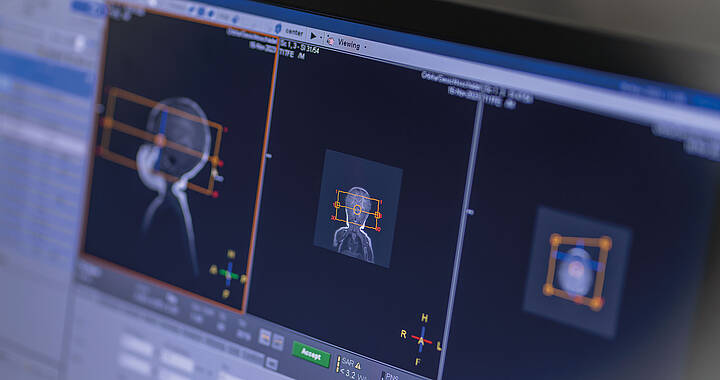Viewport: 720px width, 380px height.
Task: Click the Viewing mode icon in the toolbar
Action: [330, 40]
